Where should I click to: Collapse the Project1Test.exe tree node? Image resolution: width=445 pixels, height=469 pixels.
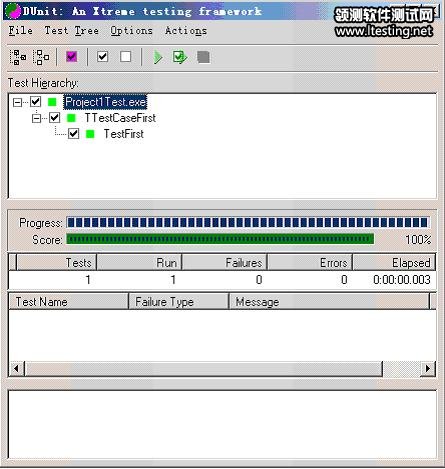pyautogui.click(x=17, y=102)
